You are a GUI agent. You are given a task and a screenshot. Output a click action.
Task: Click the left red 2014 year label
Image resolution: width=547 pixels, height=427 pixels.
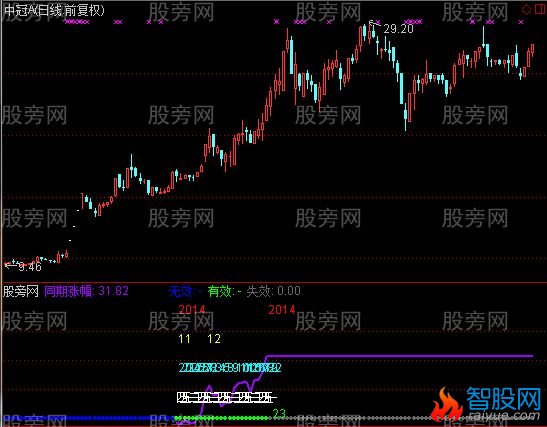click(192, 309)
